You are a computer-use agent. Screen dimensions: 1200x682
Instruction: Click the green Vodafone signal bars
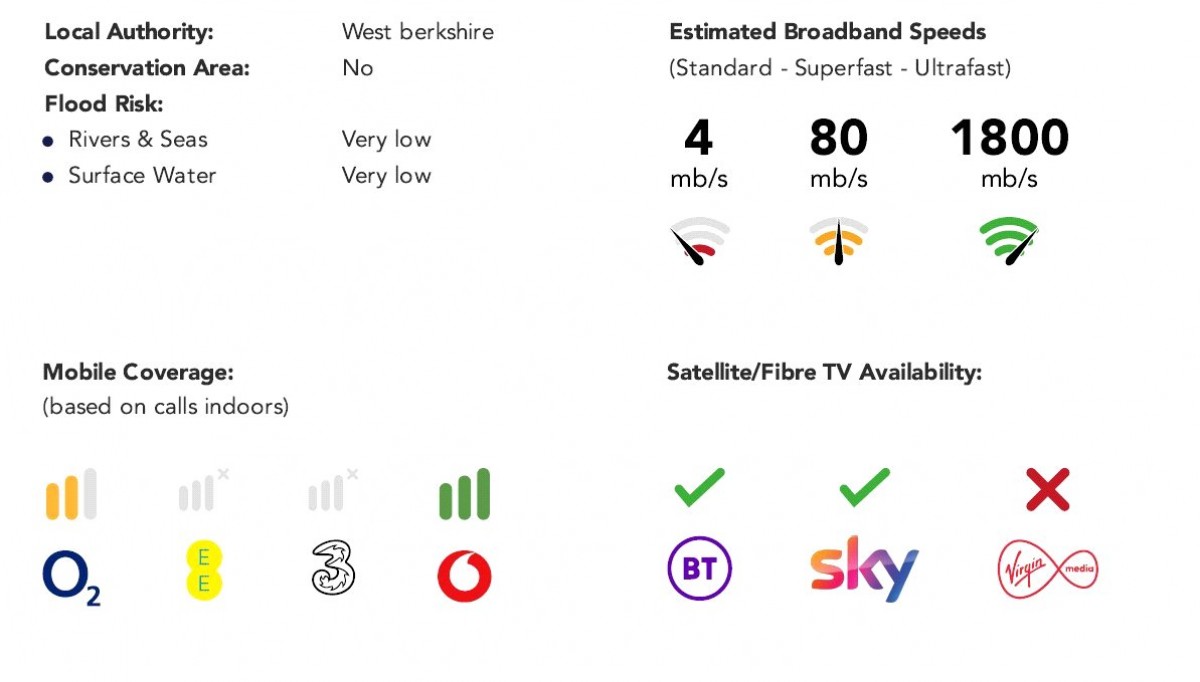[x=464, y=494]
